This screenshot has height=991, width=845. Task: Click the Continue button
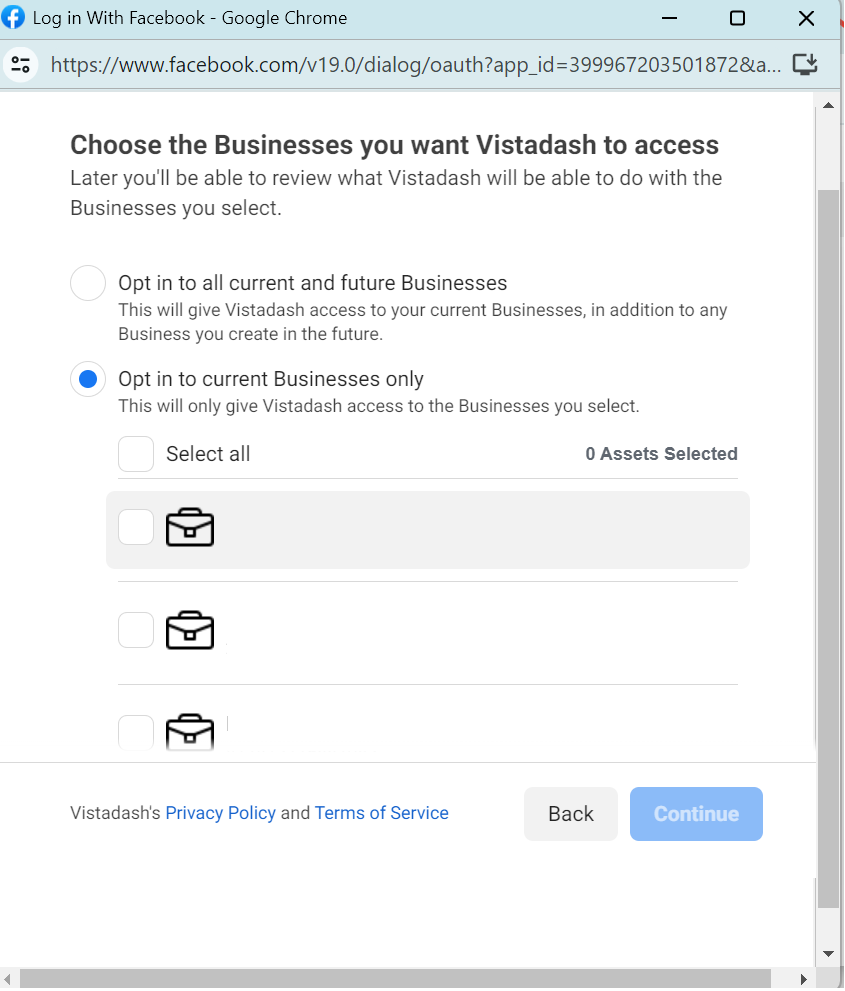[x=696, y=814]
